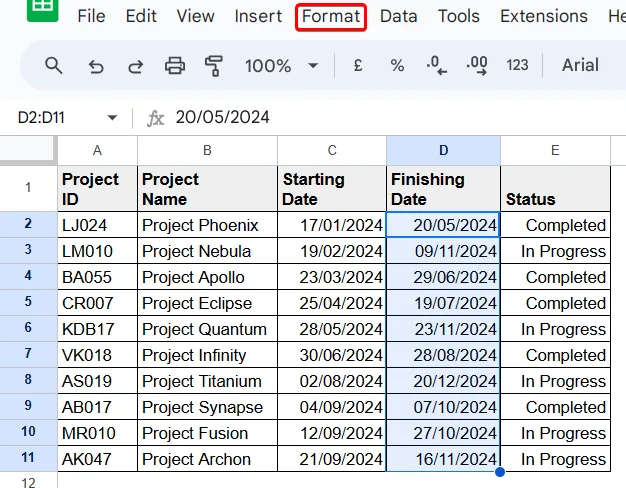Click Status cell in KDB17 row
Screen dimensions: 626x488
(555, 329)
